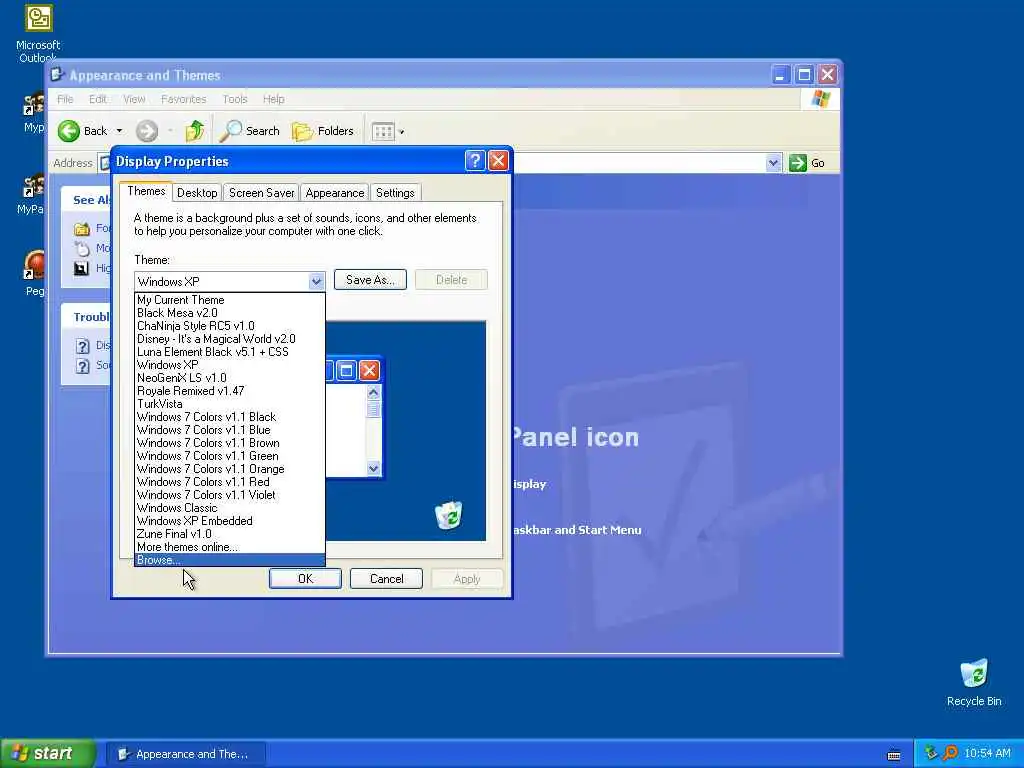Switch to the Screen Saver tab
This screenshot has height=768, width=1024.
click(261, 193)
